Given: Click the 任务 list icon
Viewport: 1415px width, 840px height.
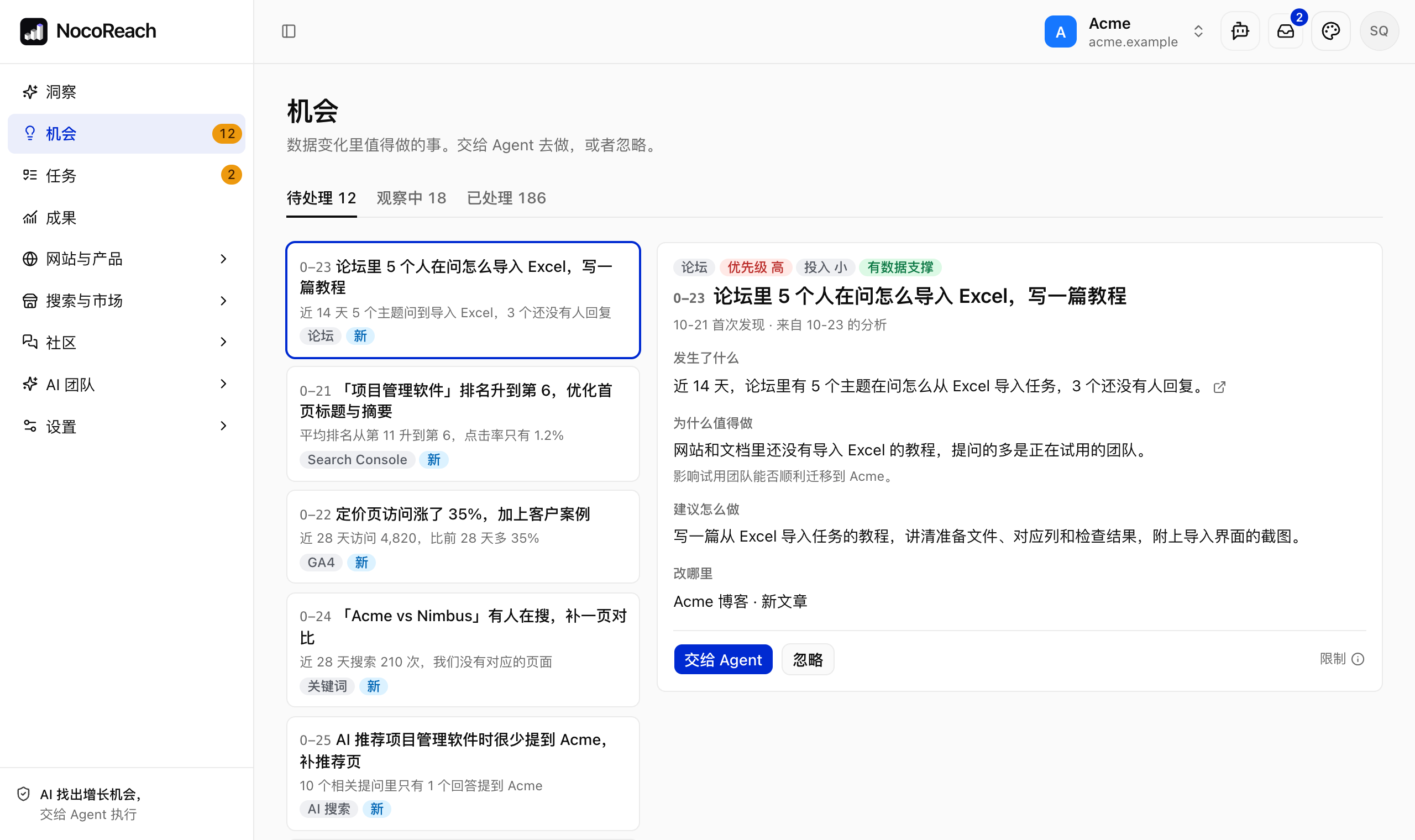Looking at the screenshot, I should (30, 175).
